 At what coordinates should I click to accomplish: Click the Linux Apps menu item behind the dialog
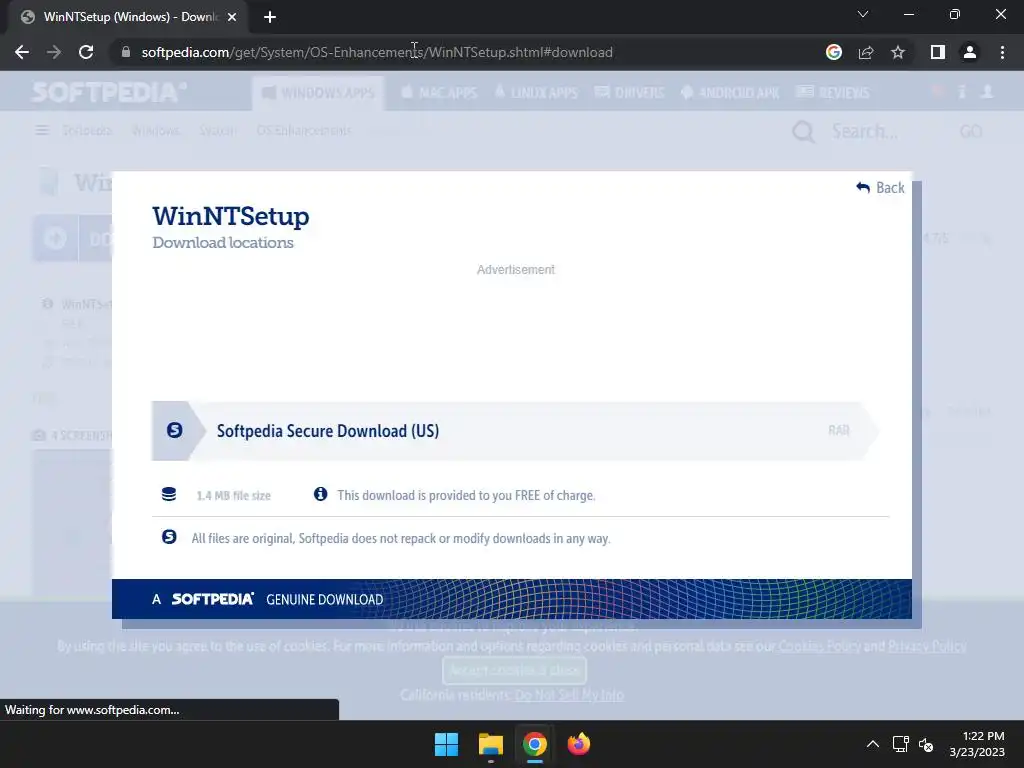point(536,93)
